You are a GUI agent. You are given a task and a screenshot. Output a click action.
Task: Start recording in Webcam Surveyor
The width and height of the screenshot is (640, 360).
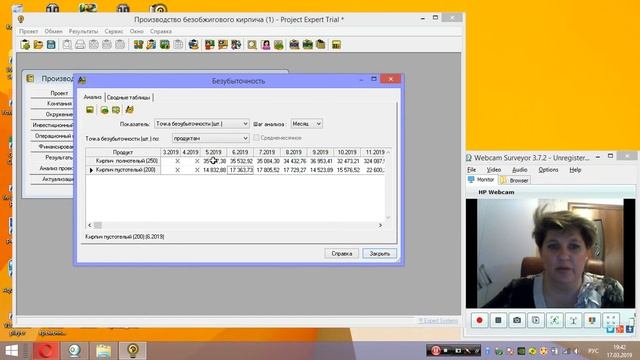[479, 320]
